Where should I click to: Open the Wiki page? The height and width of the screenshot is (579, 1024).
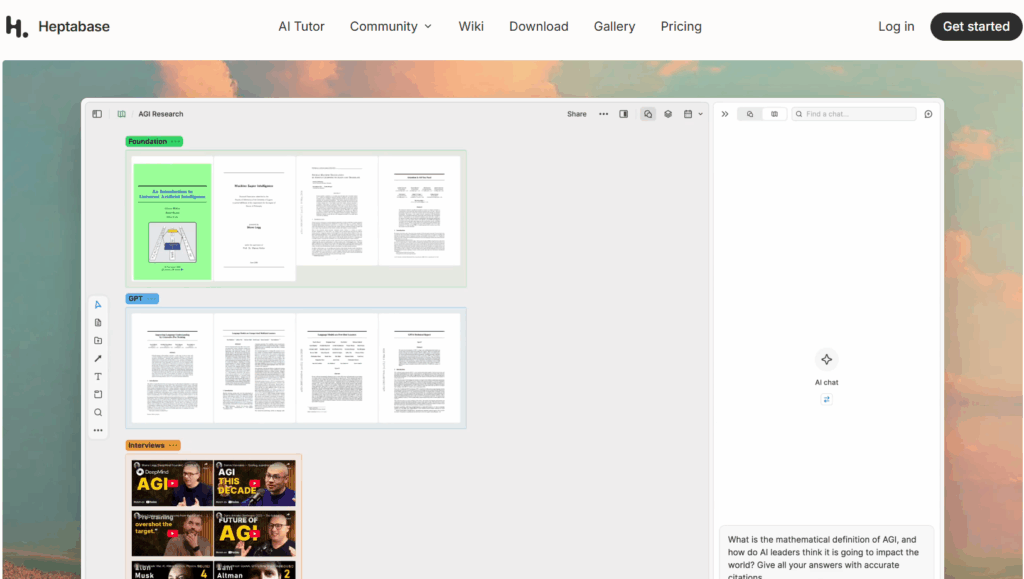[471, 27]
